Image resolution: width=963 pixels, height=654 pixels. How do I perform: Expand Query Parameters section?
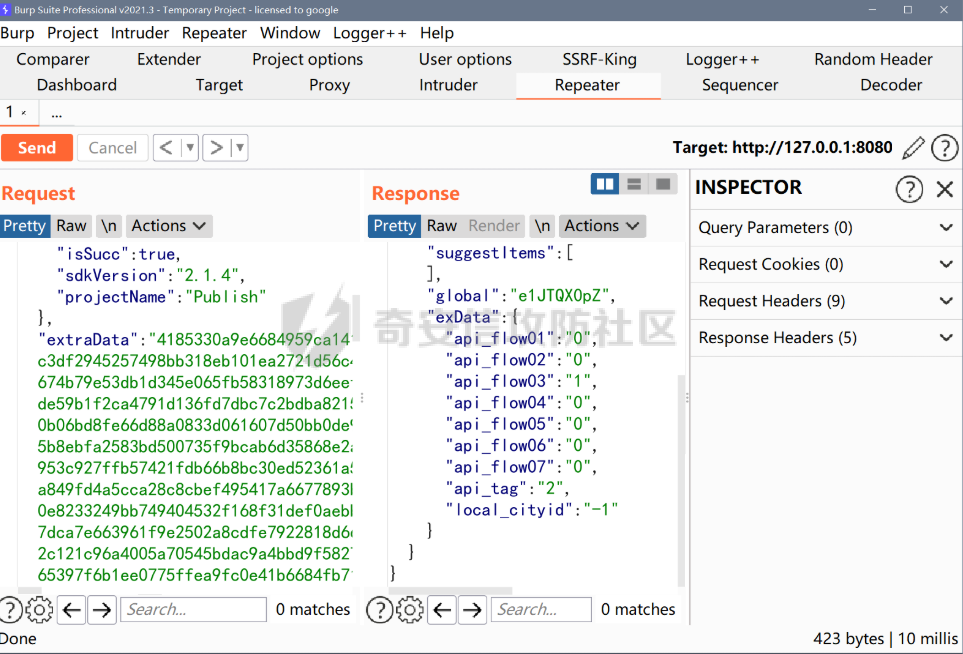[x=826, y=228]
